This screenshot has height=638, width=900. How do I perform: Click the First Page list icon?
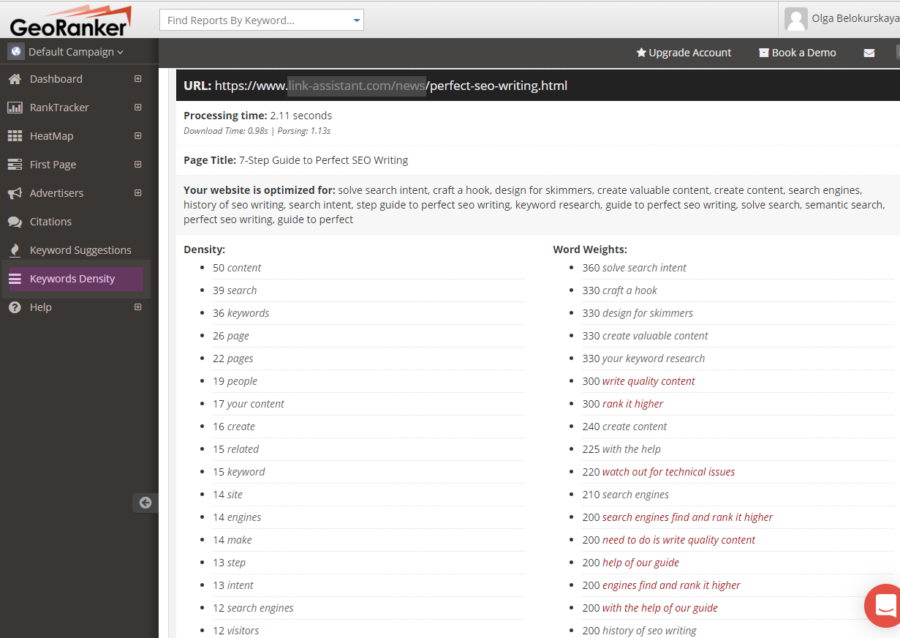[x=15, y=165]
